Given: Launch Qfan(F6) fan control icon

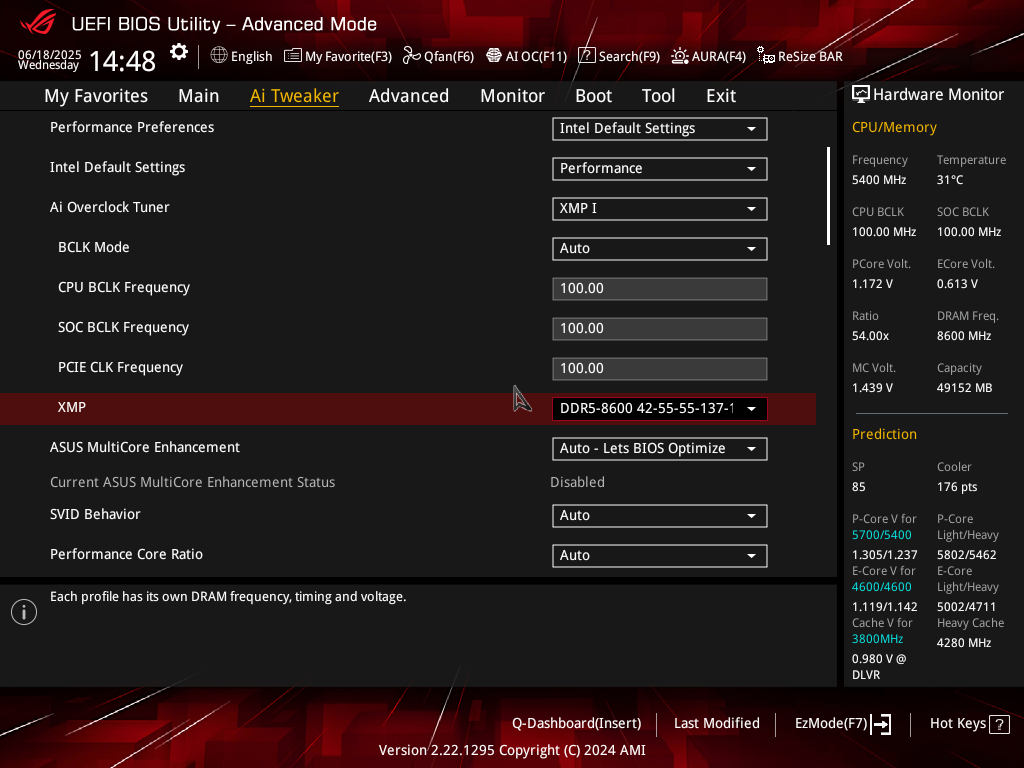Looking at the screenshot, I should coord(411,56).
